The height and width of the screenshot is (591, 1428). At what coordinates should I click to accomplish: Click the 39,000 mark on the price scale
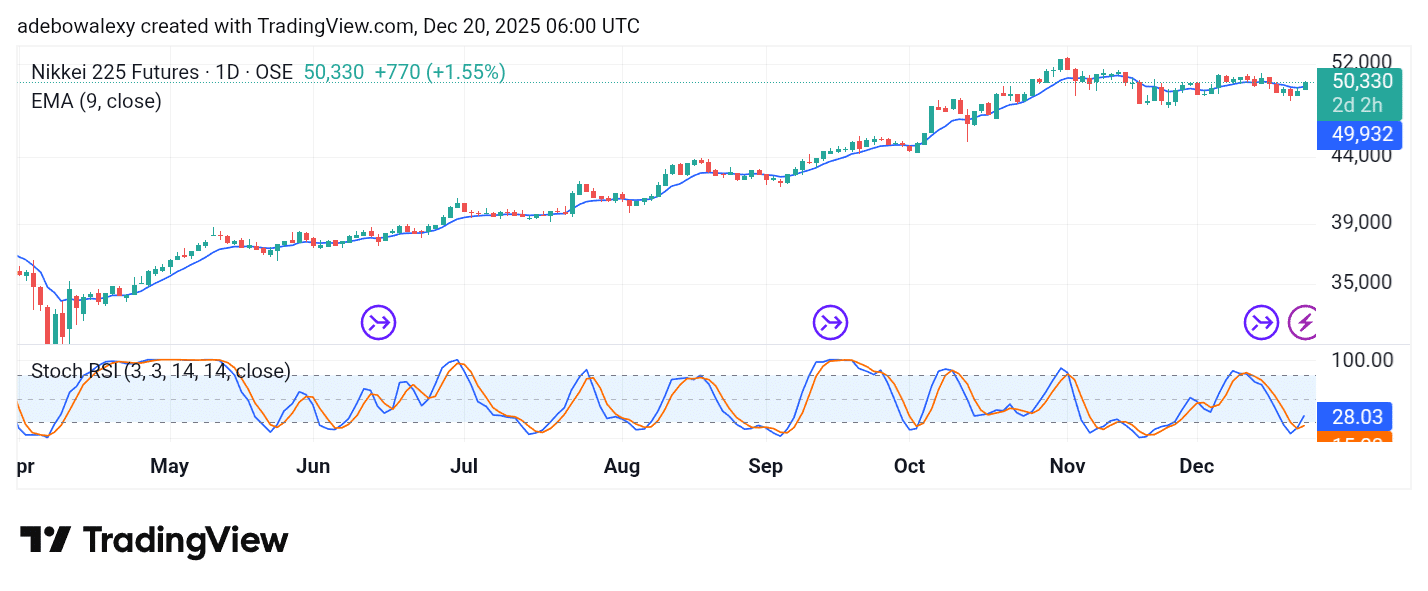coord(1362,222)
